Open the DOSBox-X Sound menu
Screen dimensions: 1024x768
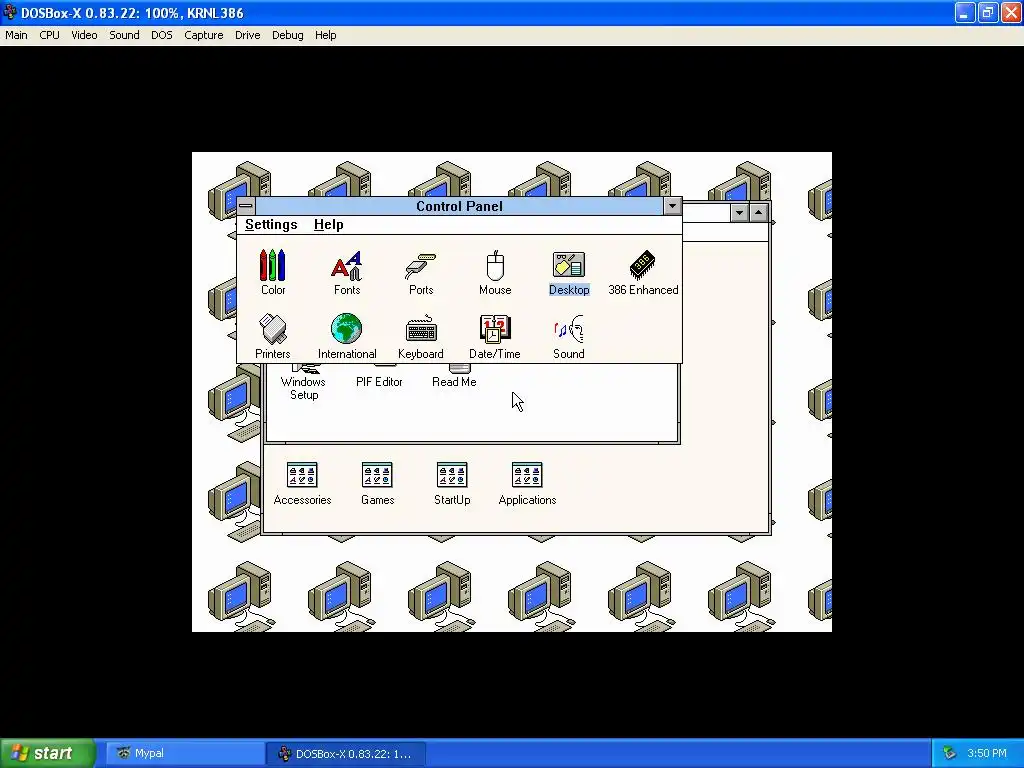click(x=124, y=35)
